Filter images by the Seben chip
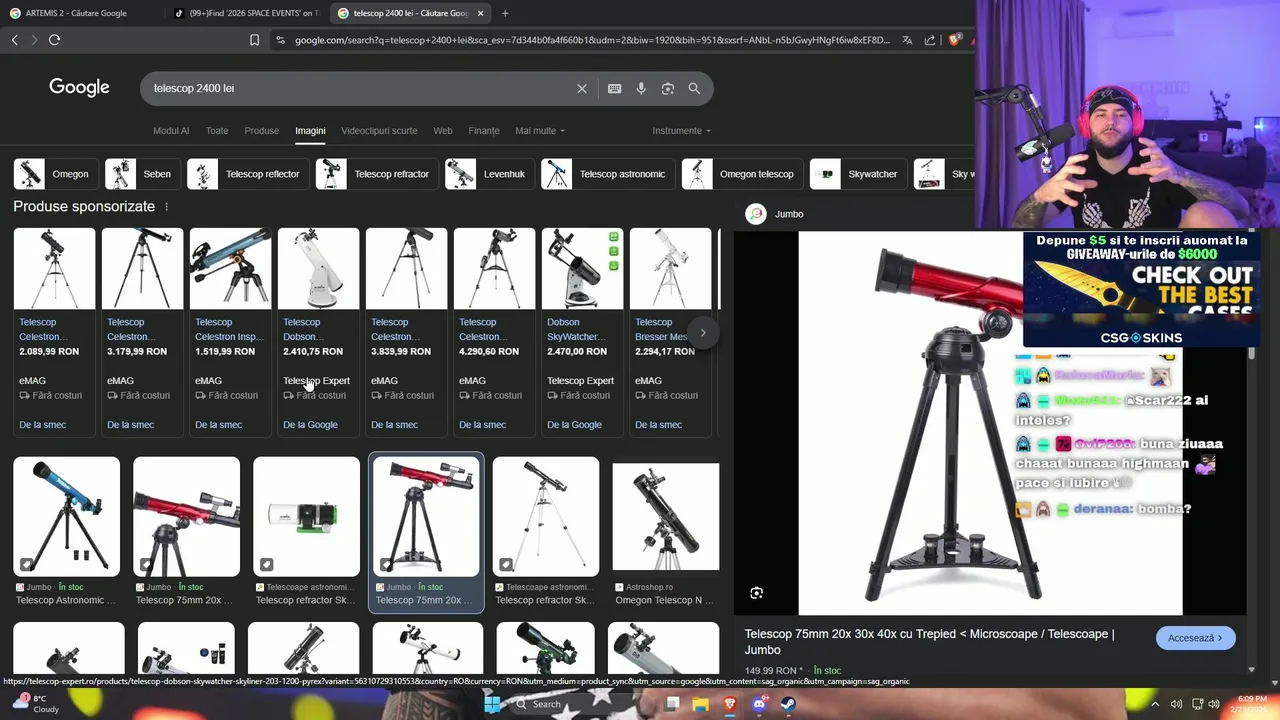1280x720 pixels. 141,174
